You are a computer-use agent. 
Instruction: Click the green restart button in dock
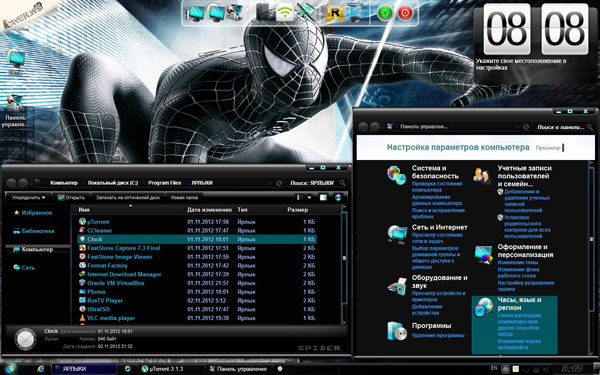385,13
